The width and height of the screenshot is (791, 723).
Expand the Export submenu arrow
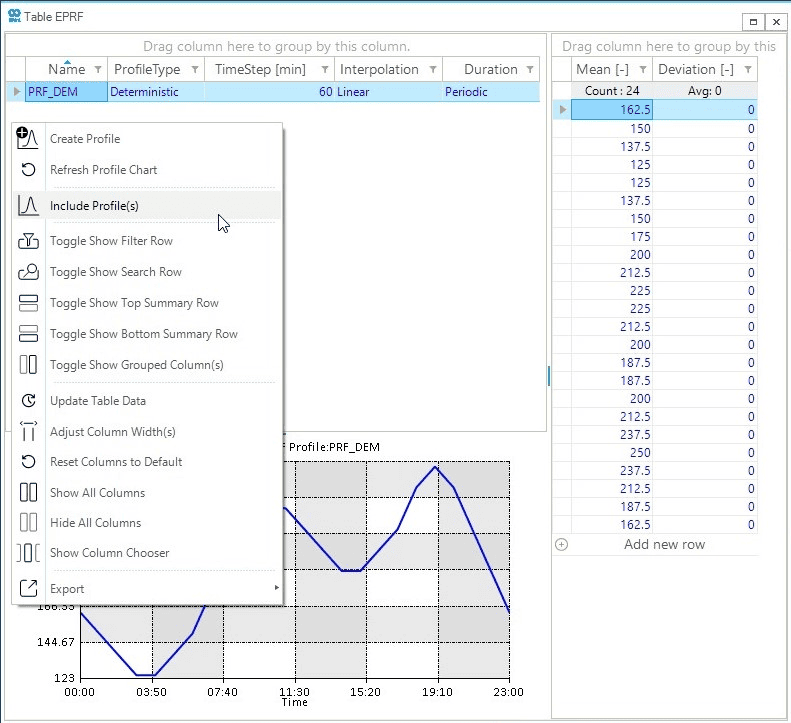coord(277,588)
